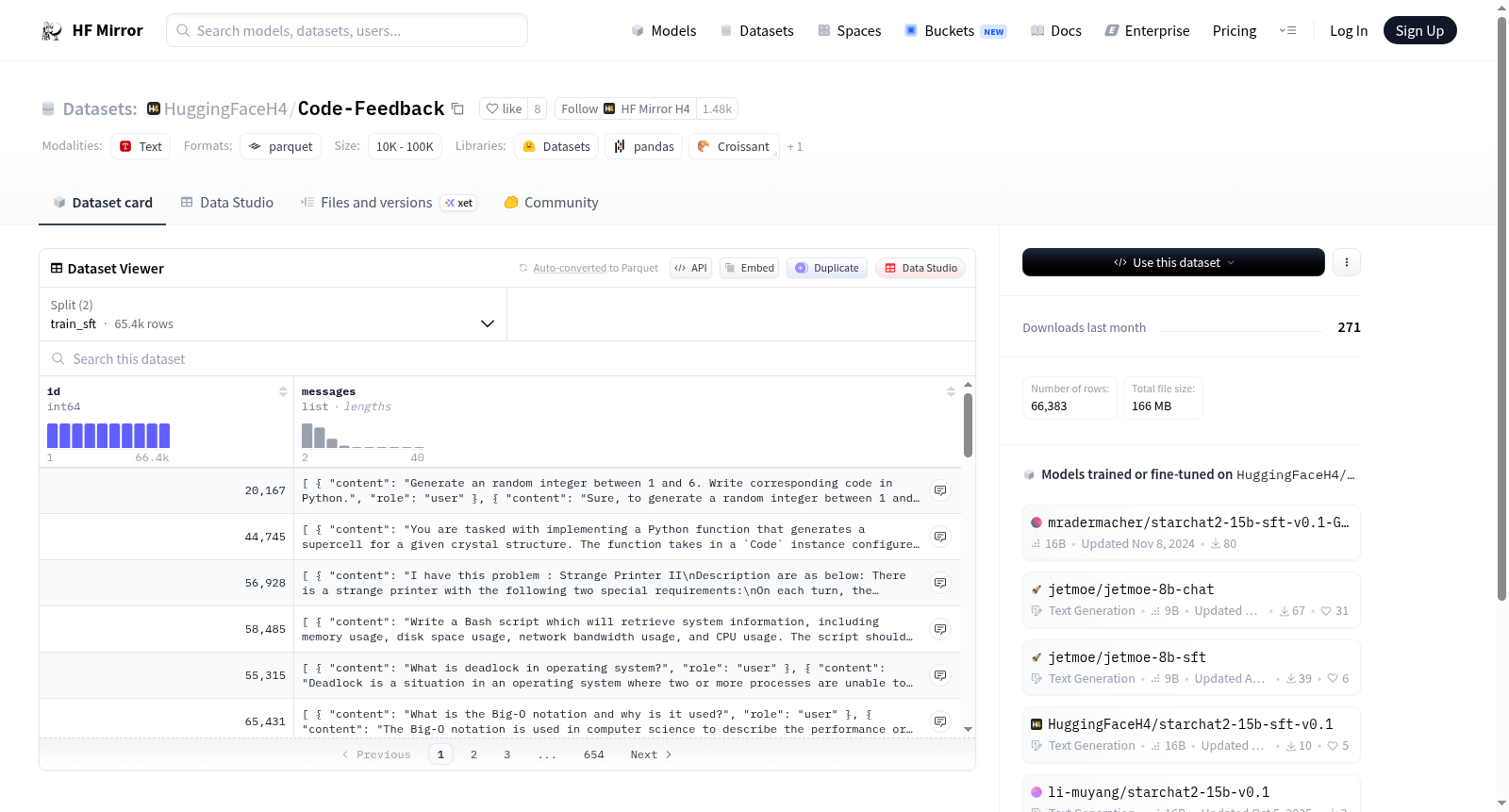The image size is (1509, 812).
Task: Expand the Split train_sft dropdown
Action: click(x=274, y=314)
